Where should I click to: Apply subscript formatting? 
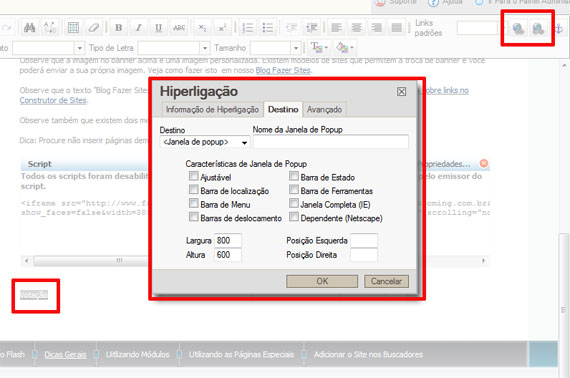tap(202, 28)
